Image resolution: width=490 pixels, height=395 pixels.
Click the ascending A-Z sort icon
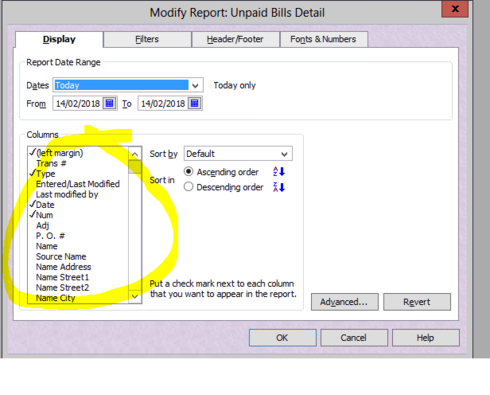coord(279,172)
